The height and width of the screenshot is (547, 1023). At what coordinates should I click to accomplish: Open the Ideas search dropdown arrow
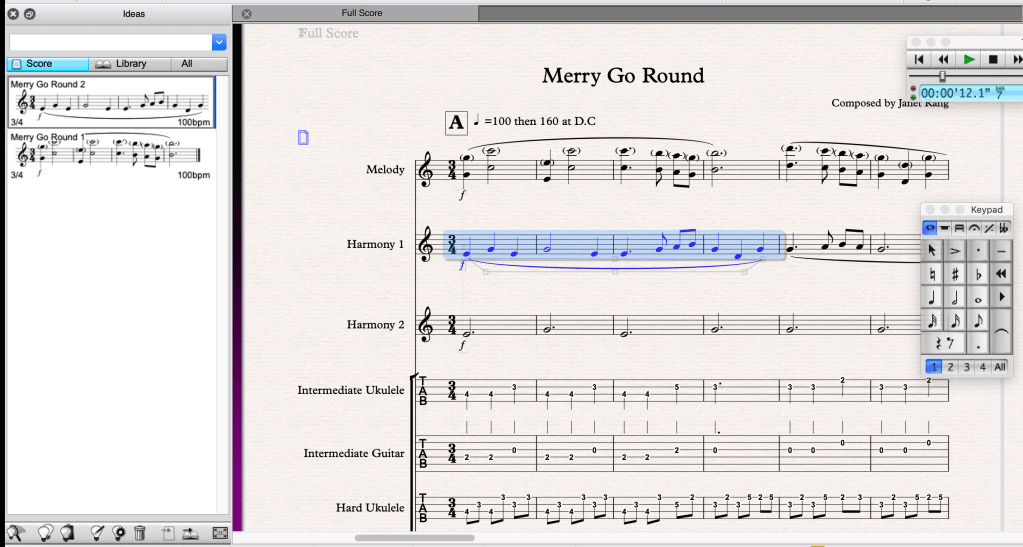(219, 42)
